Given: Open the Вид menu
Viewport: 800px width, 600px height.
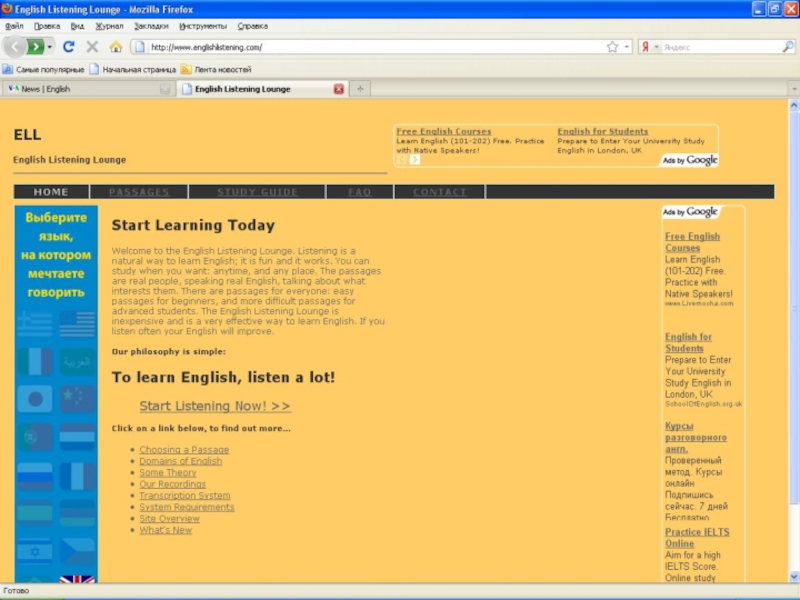Looking at the screenshot, I should (77, 26).
